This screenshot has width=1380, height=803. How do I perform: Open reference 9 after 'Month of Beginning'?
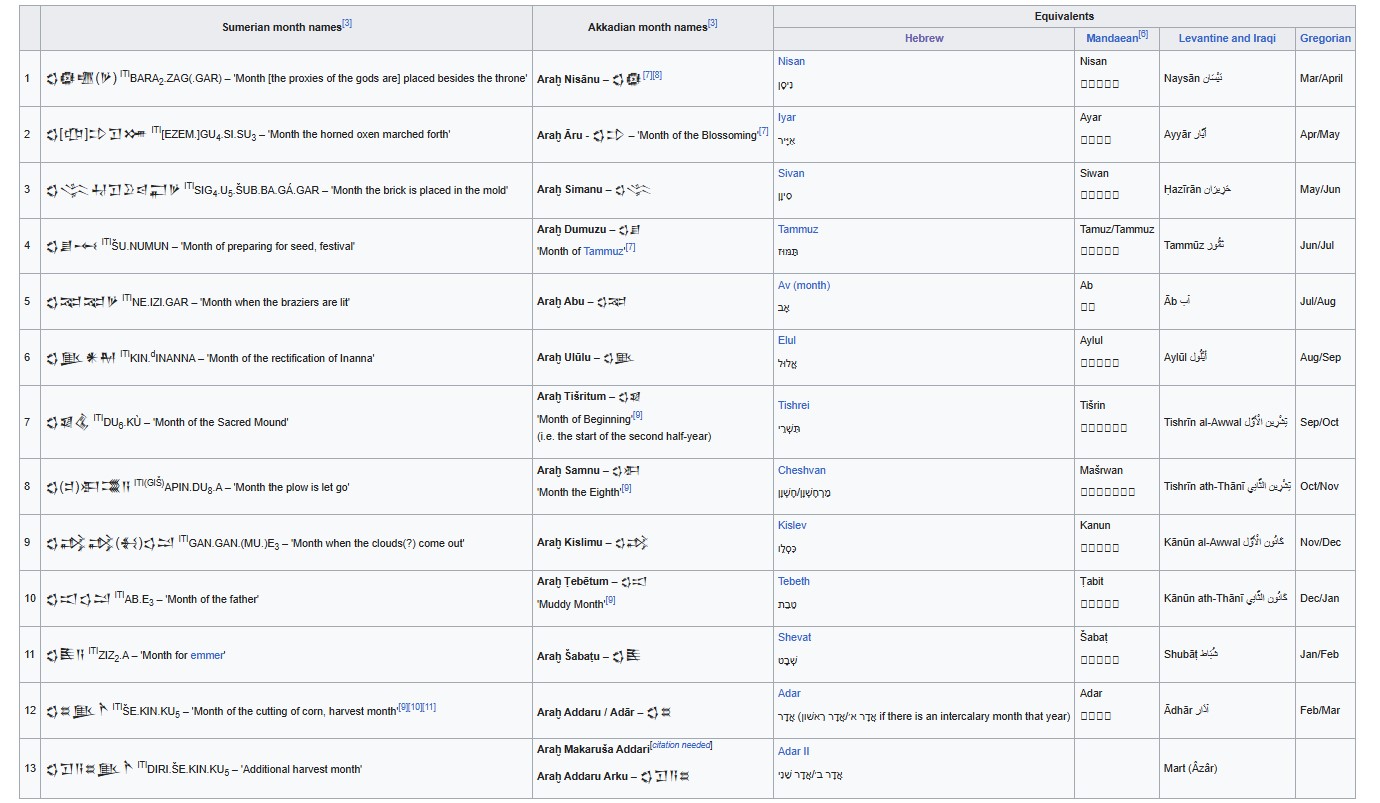tap(637, 415)
